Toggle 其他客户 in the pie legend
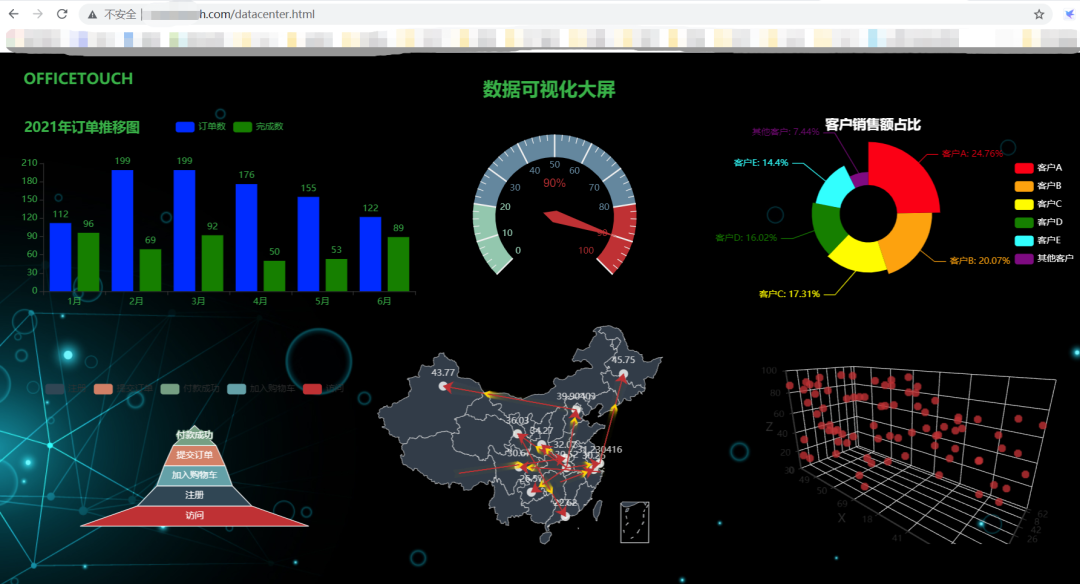Screen dimensions: 1080x584 (x=1043, y=259)
